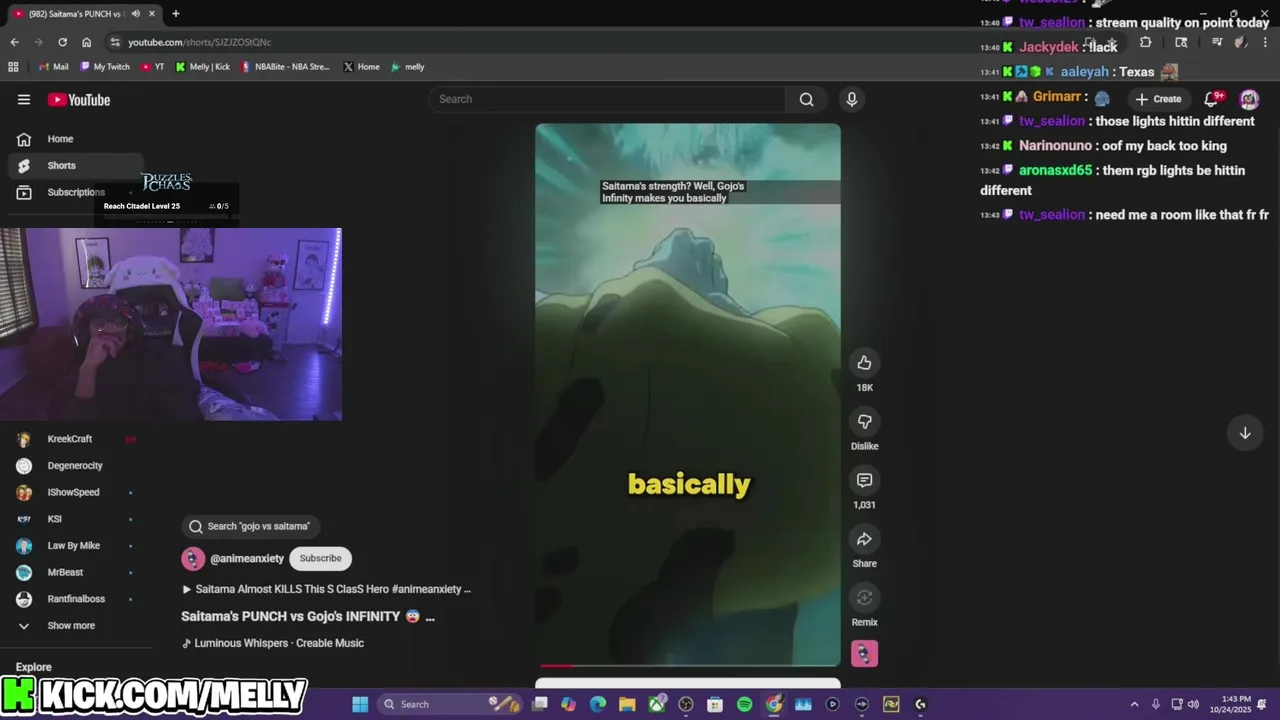Open Law By Mike subscription channel
Viewport: 1280px width, 720px height.
(75, 546)
